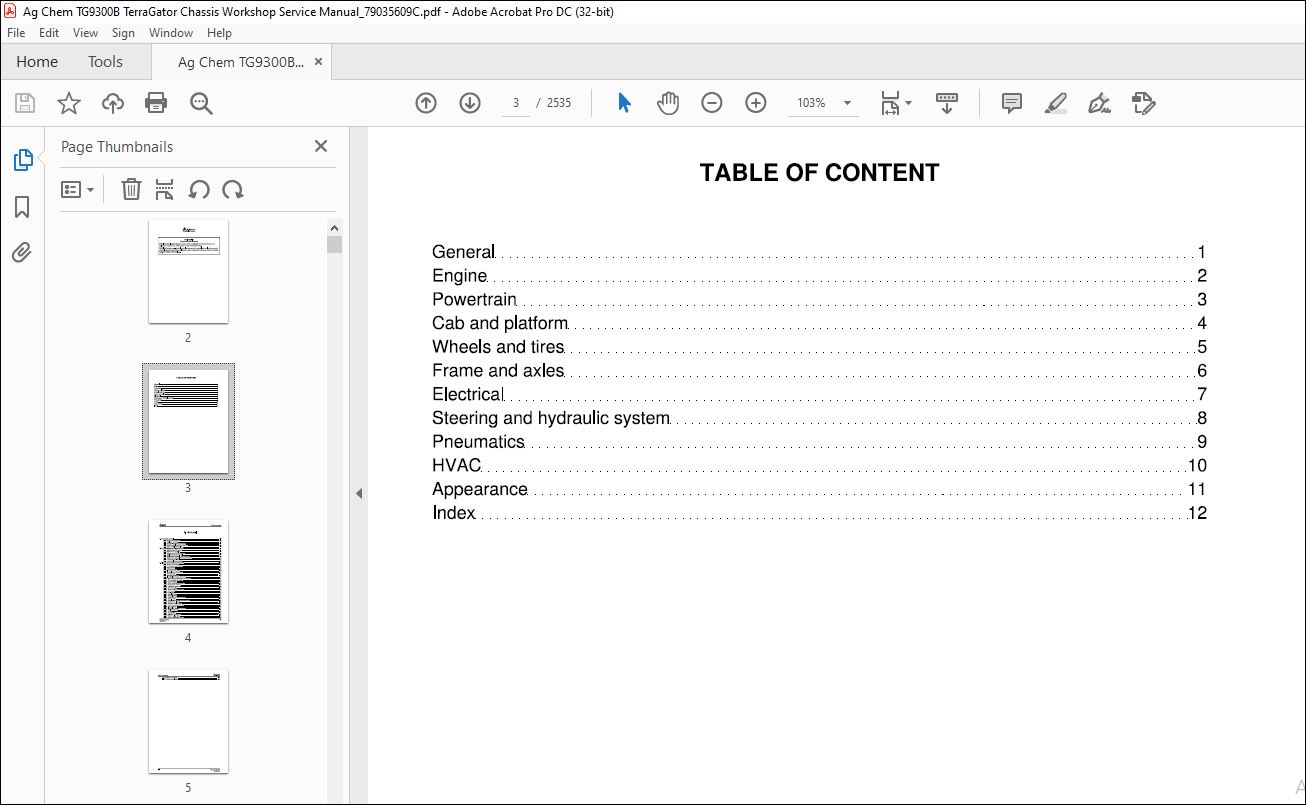Open the Help menu
Image resolution: width=1306 pixels, height=805 pixels.
pos(219,33)
